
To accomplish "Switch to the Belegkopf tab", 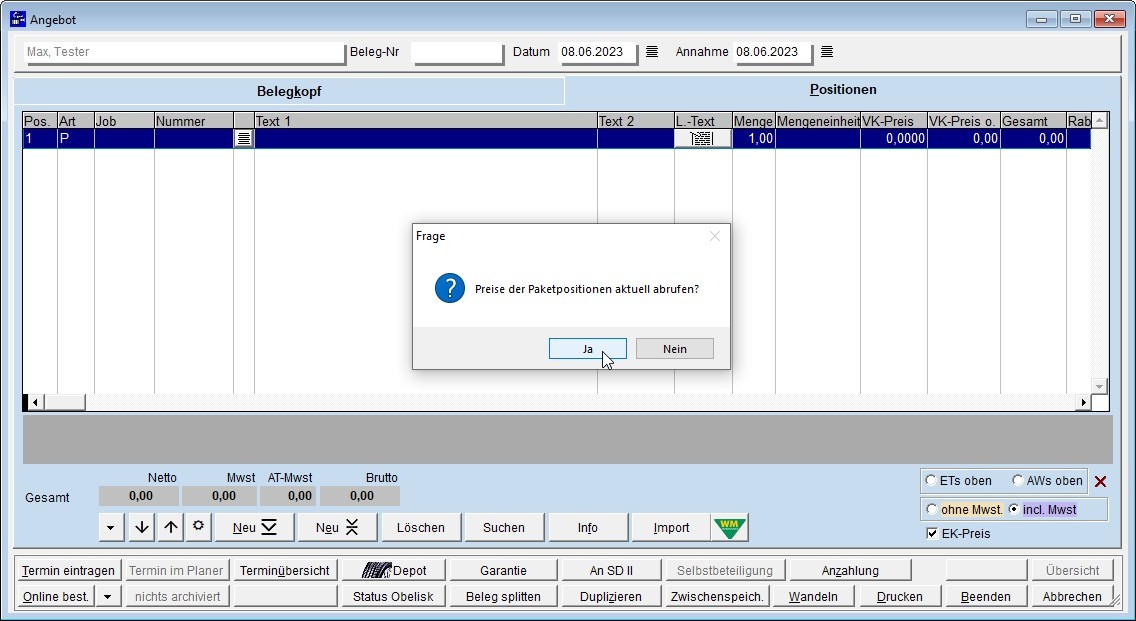I will click(289, 91).
